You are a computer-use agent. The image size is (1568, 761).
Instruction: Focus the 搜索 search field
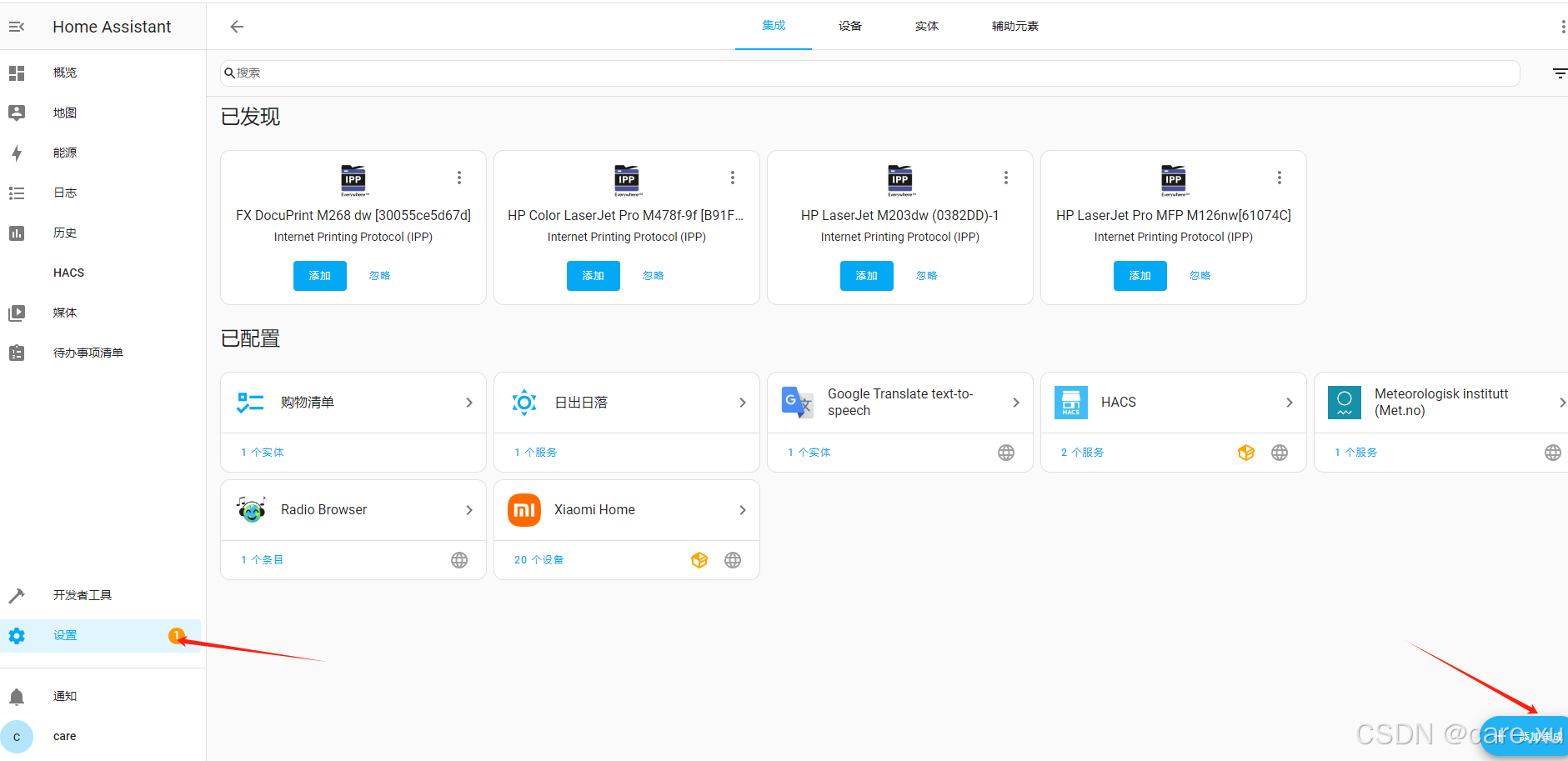(x=869, y=73)
